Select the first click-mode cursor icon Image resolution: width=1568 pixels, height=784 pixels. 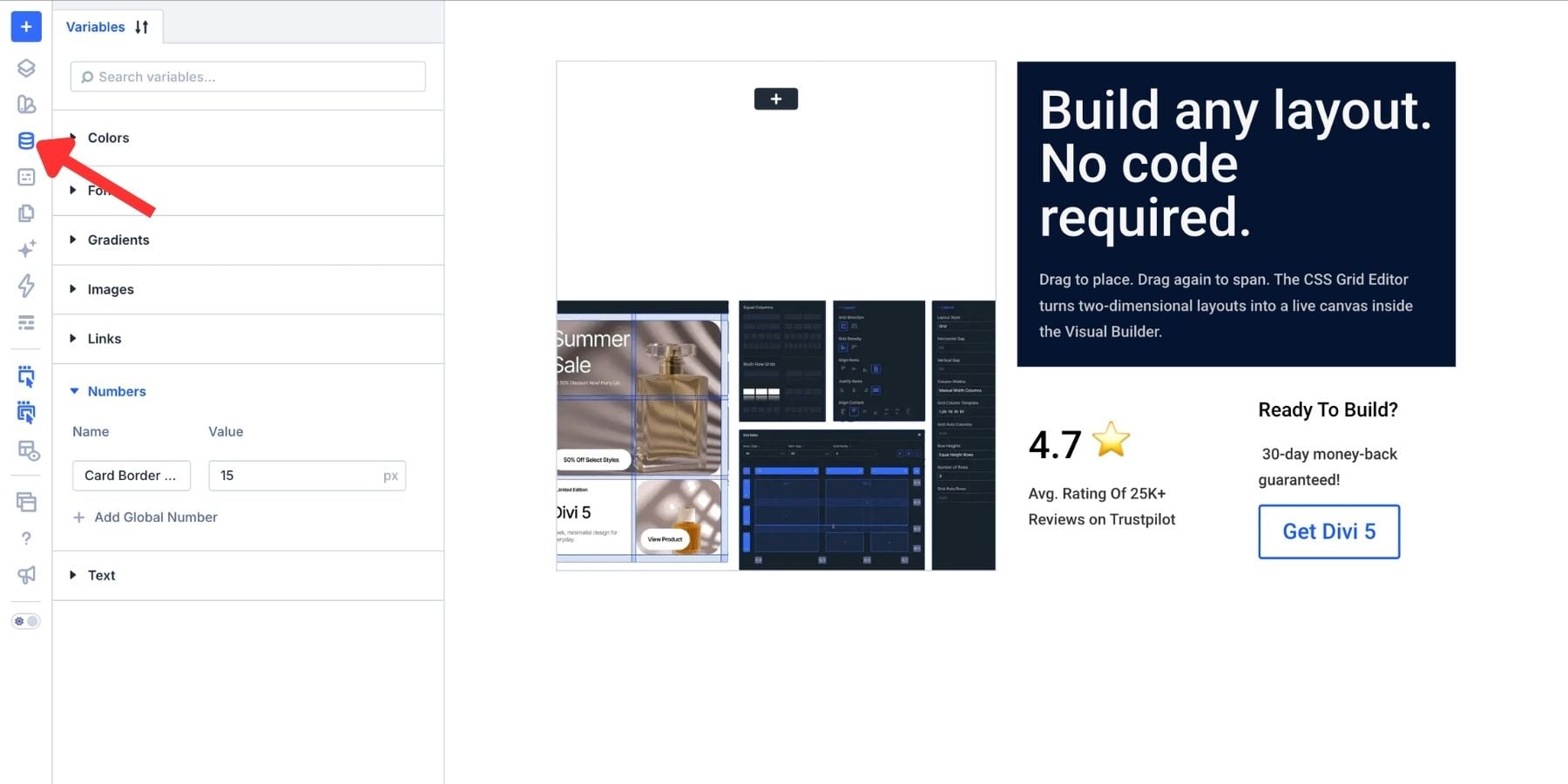point(26,376)
